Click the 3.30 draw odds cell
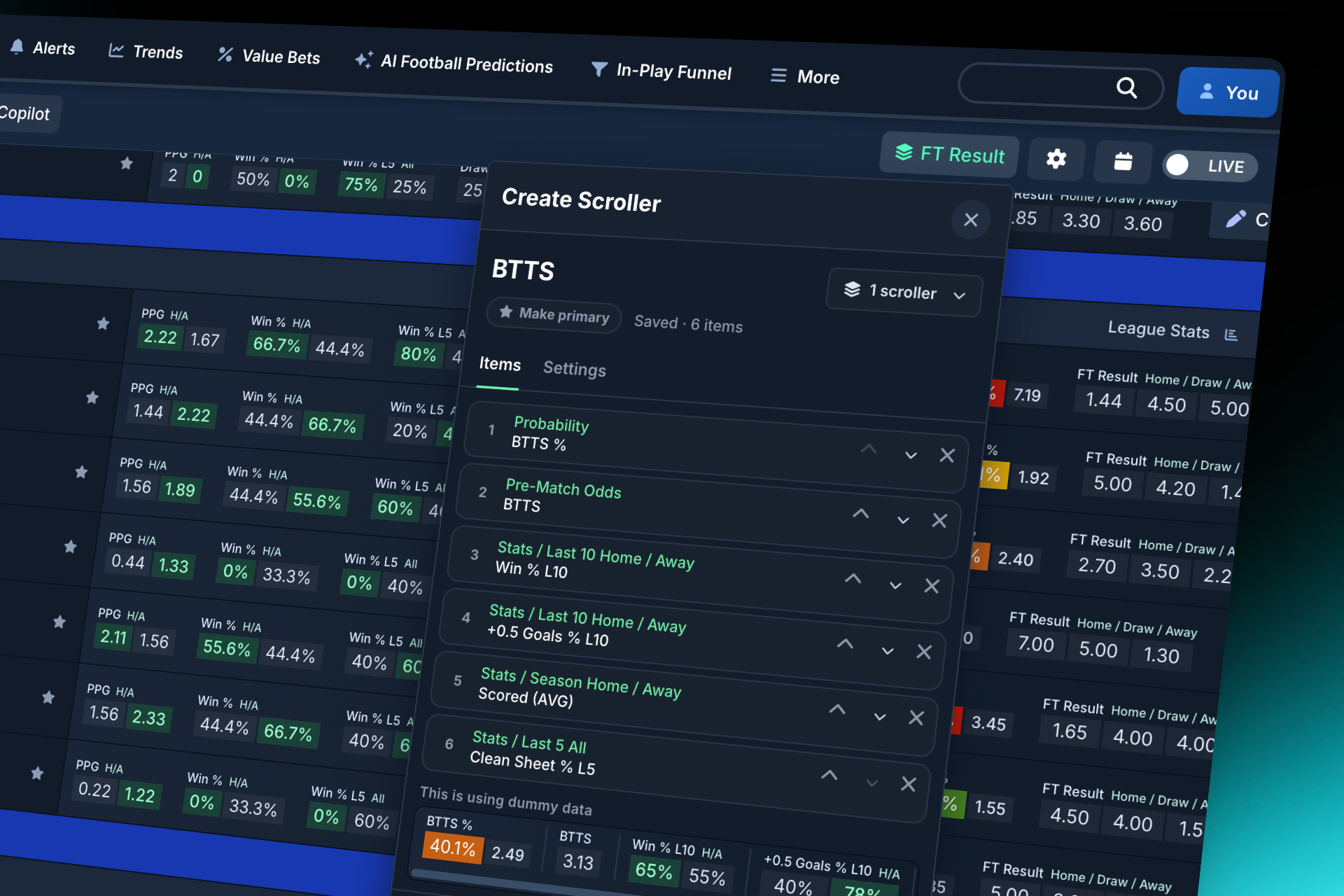 tap(1081, 221)
